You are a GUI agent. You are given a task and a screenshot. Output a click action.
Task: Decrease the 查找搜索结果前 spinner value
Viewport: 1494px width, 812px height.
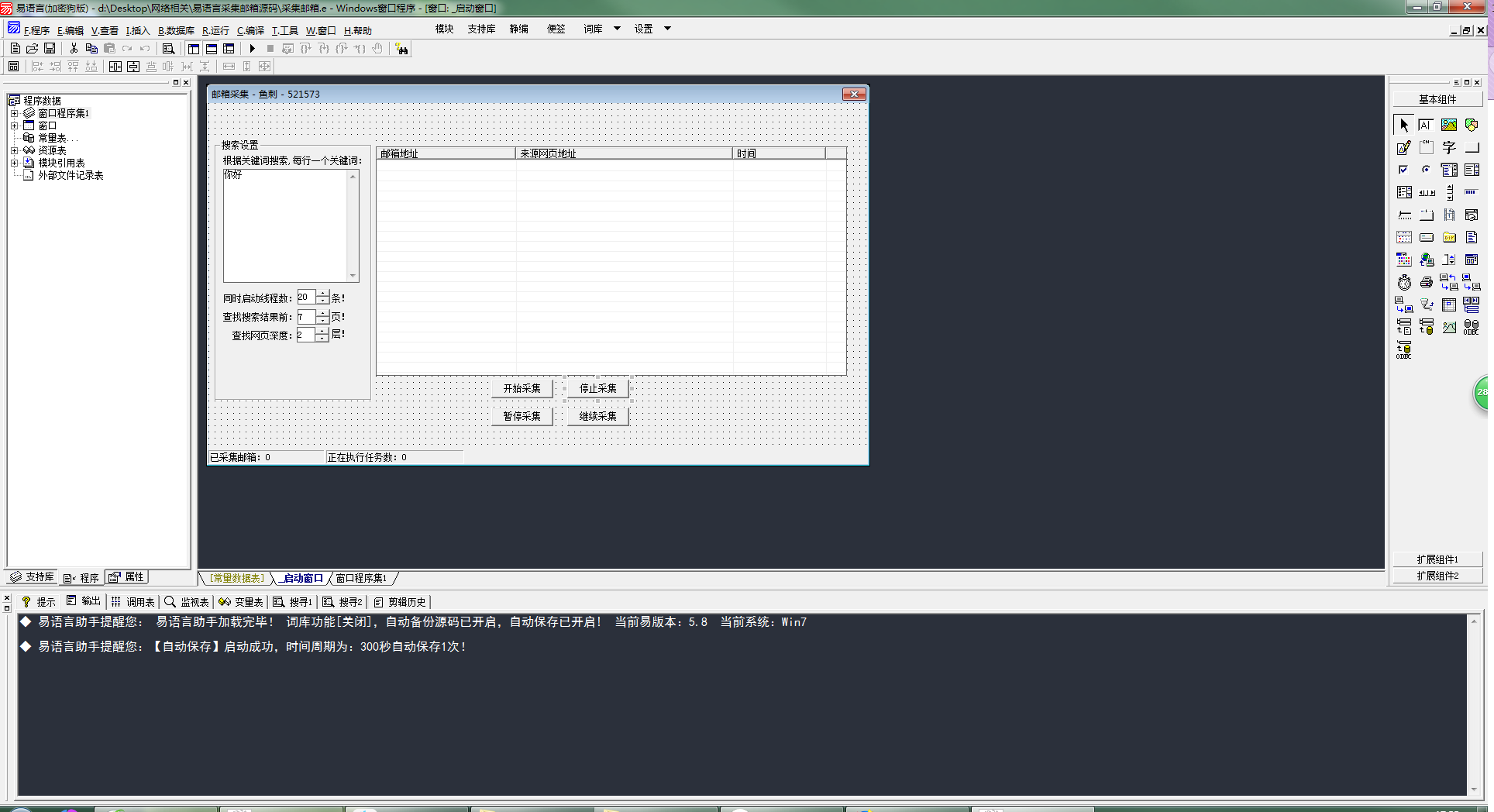click(322, 321)
